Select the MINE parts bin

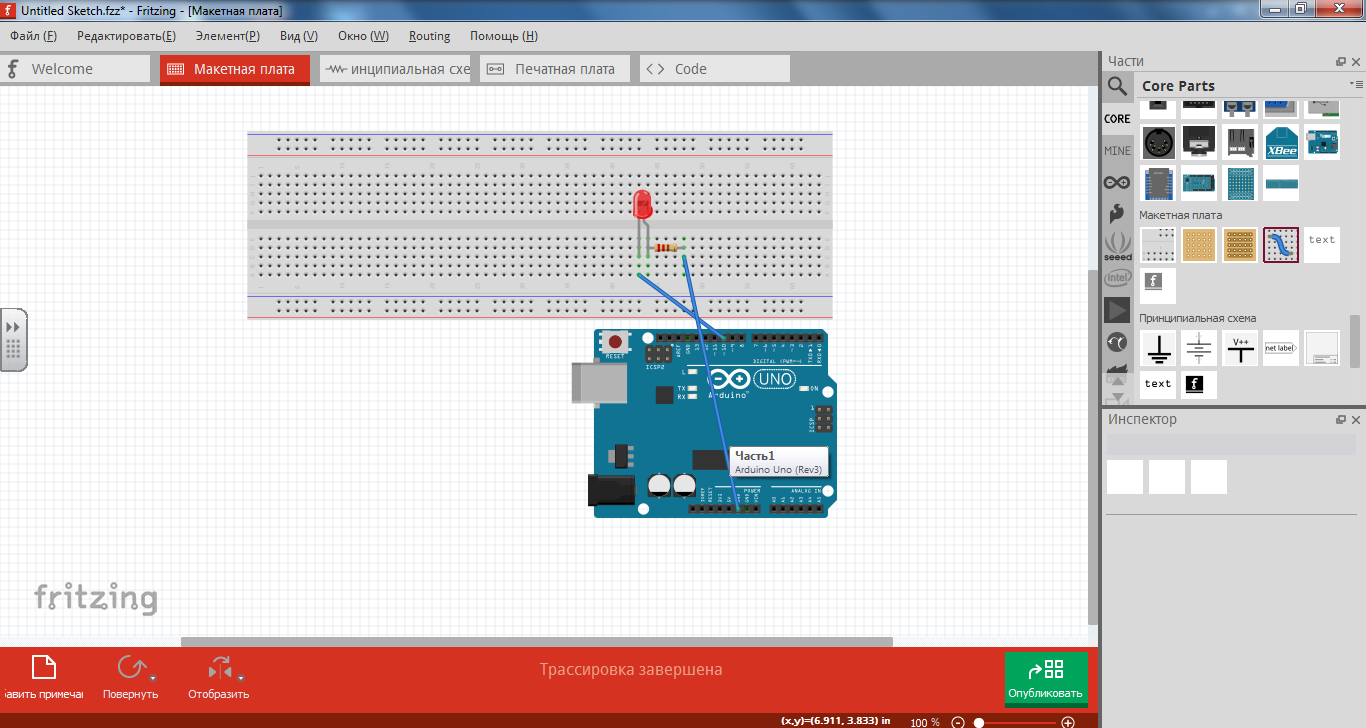(1117, 151)
